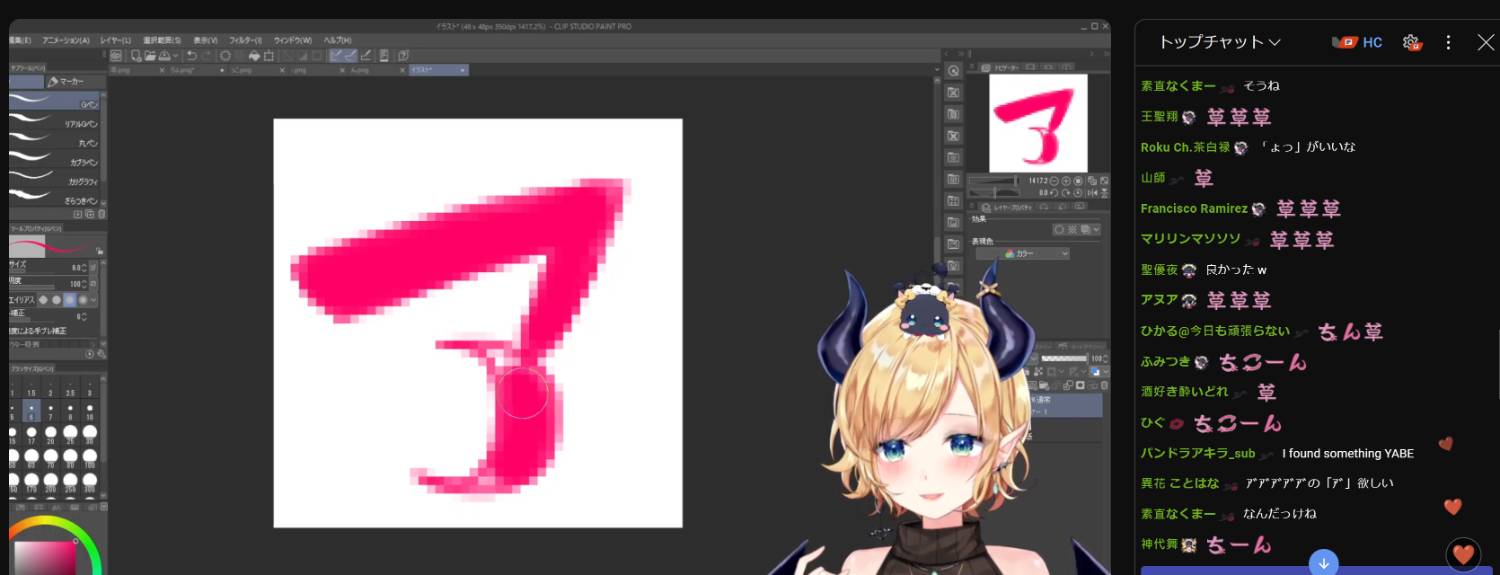Click the heart reaction button in chat
Screen dimensions: 1500x575
[x=1464, y=552]
